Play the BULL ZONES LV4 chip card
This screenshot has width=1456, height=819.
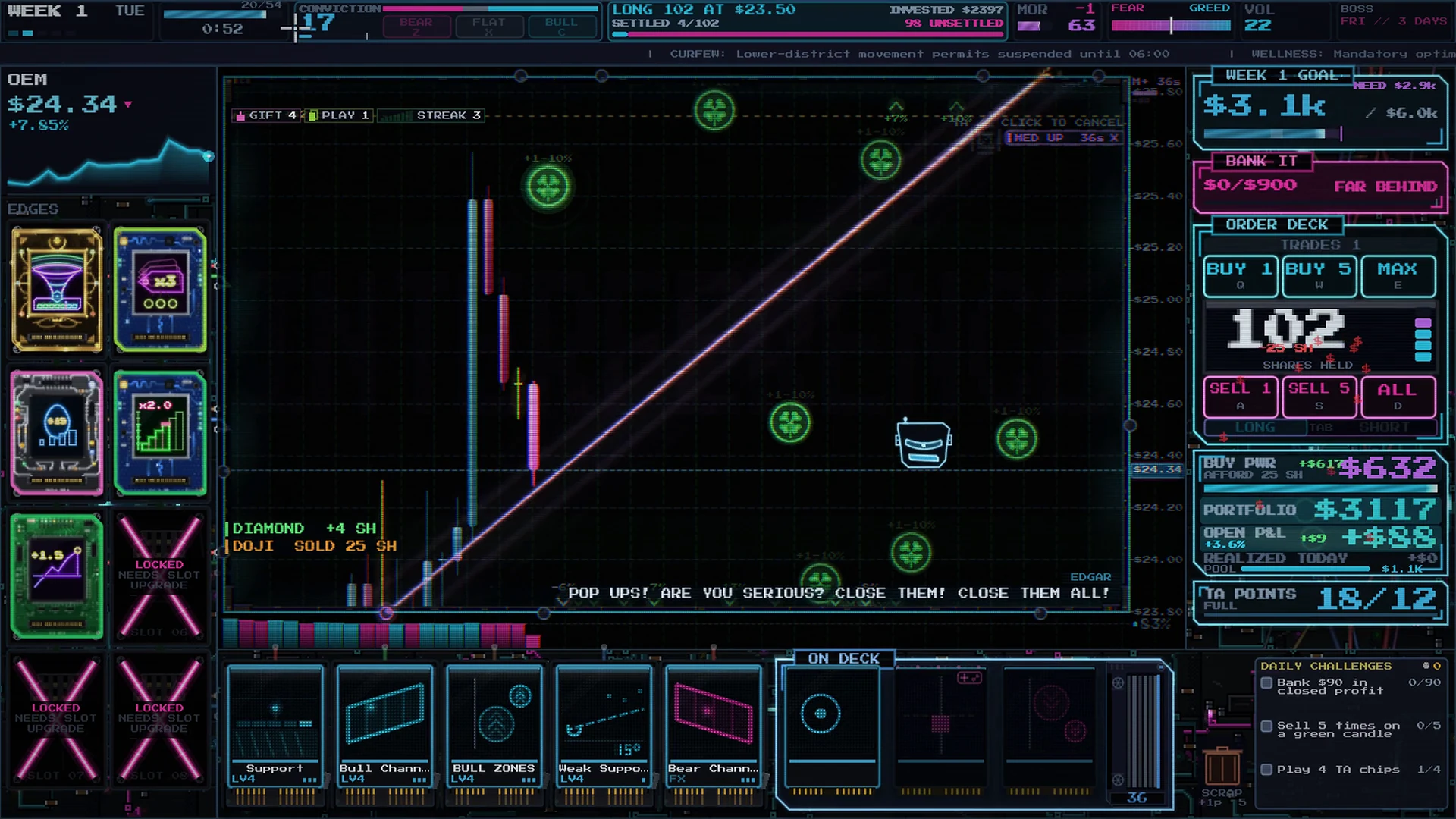coord(494,726)
